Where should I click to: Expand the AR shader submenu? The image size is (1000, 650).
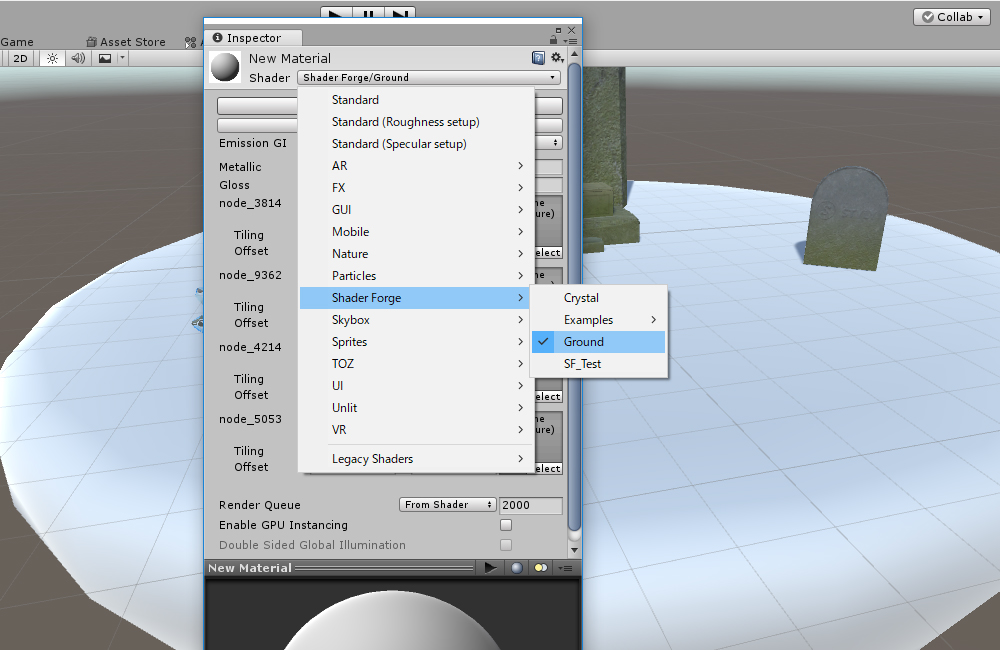coord(416,166)
